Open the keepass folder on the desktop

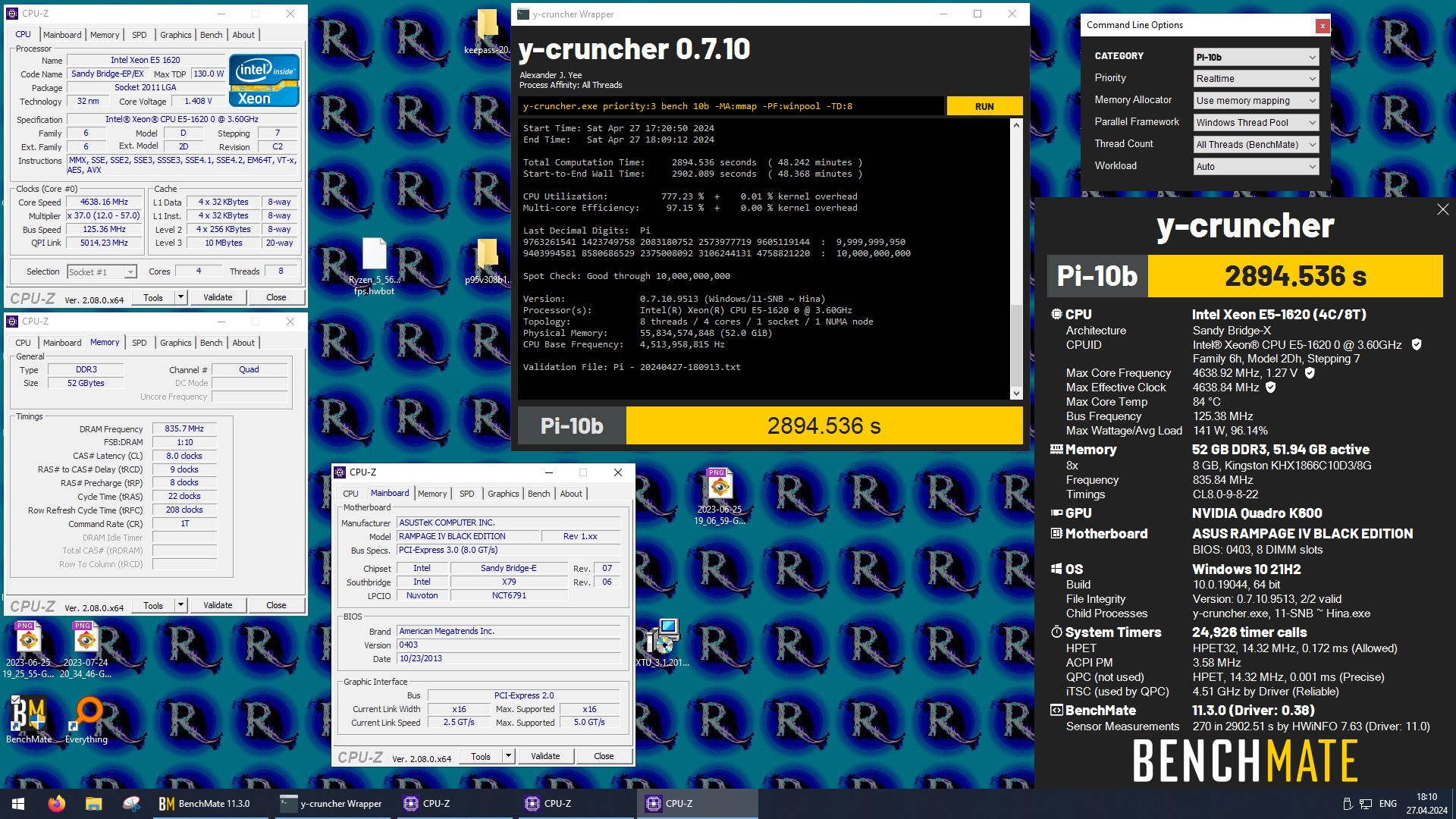click(486, 30)
